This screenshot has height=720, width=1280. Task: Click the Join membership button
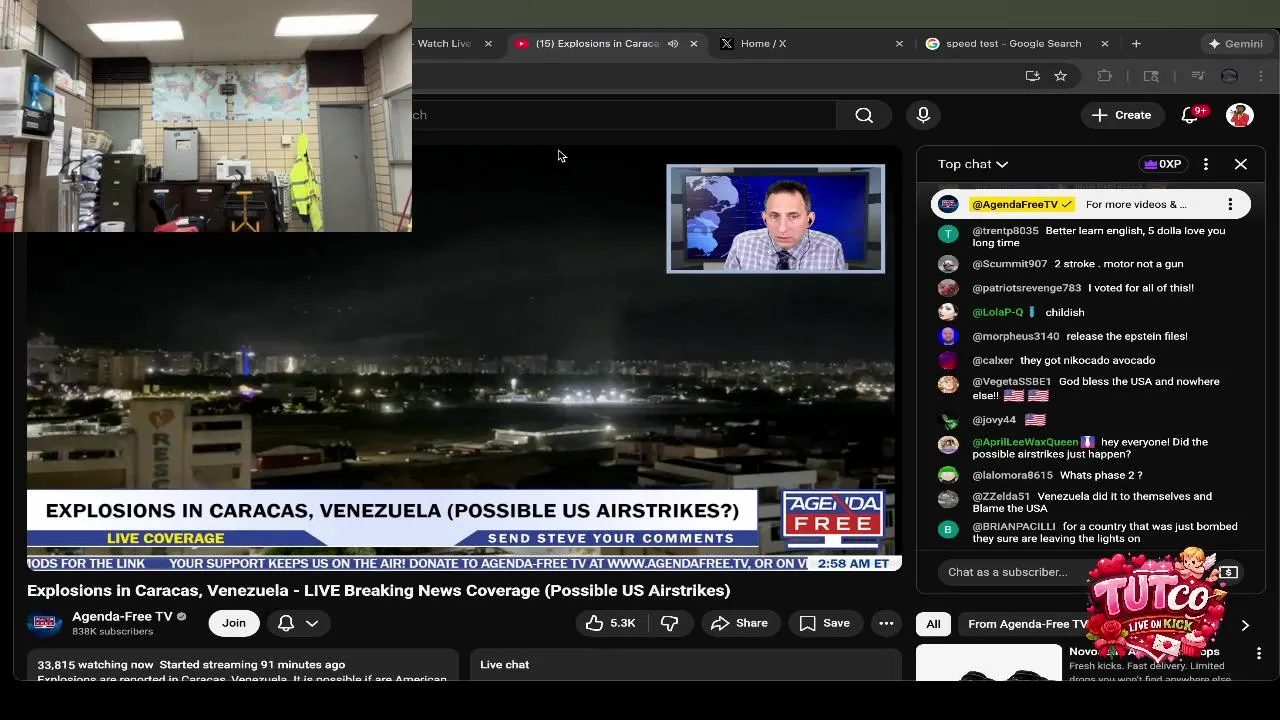234,623
